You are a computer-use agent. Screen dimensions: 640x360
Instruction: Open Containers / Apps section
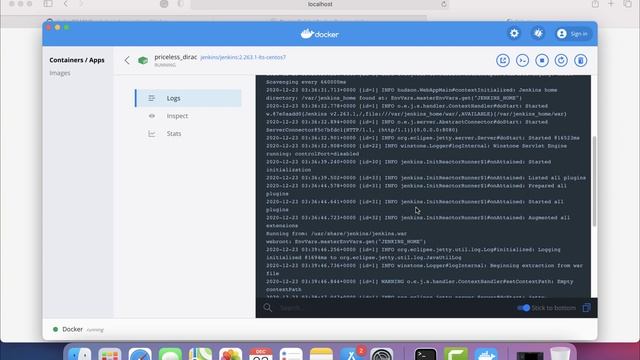77,60
